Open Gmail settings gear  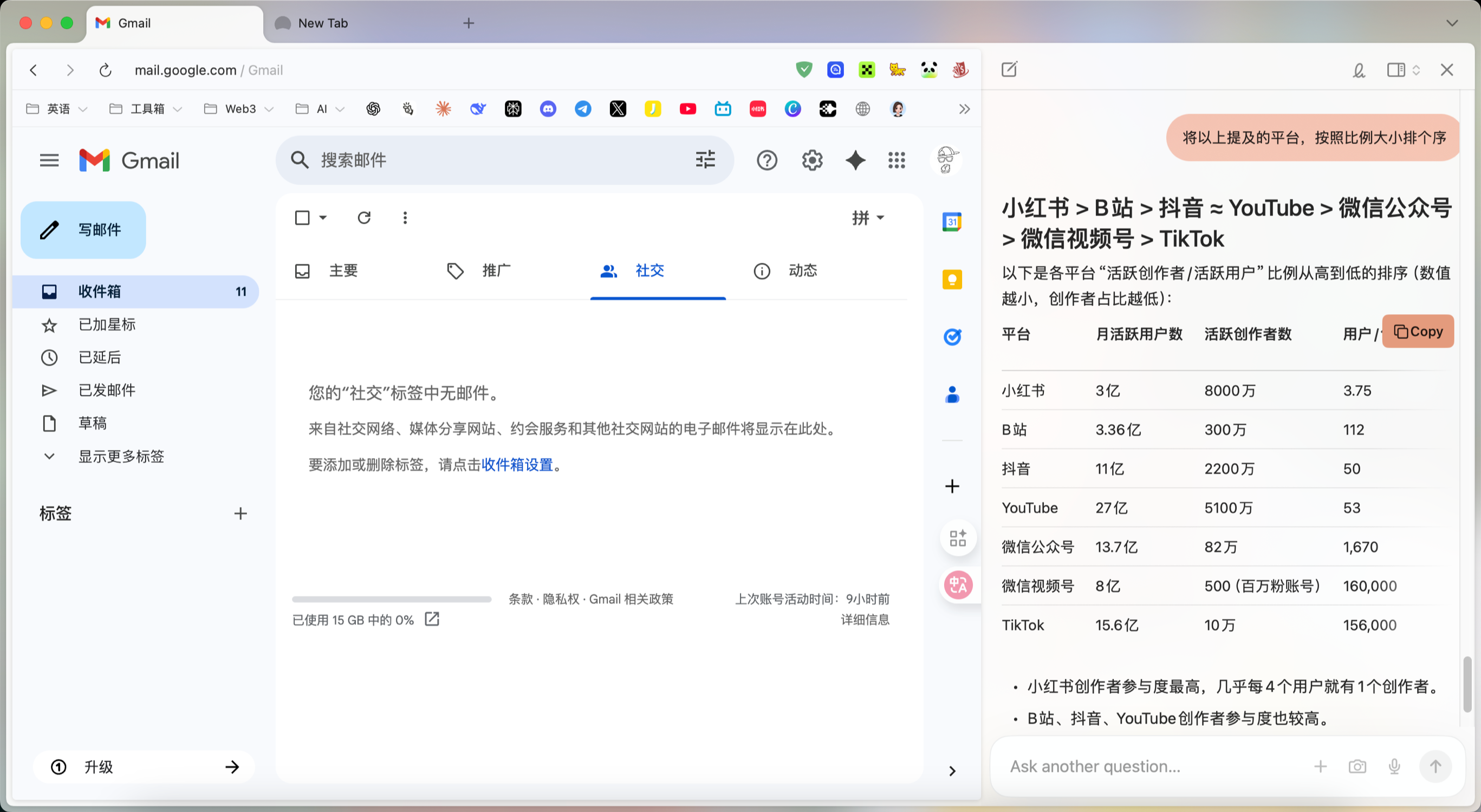click(812, 160)
